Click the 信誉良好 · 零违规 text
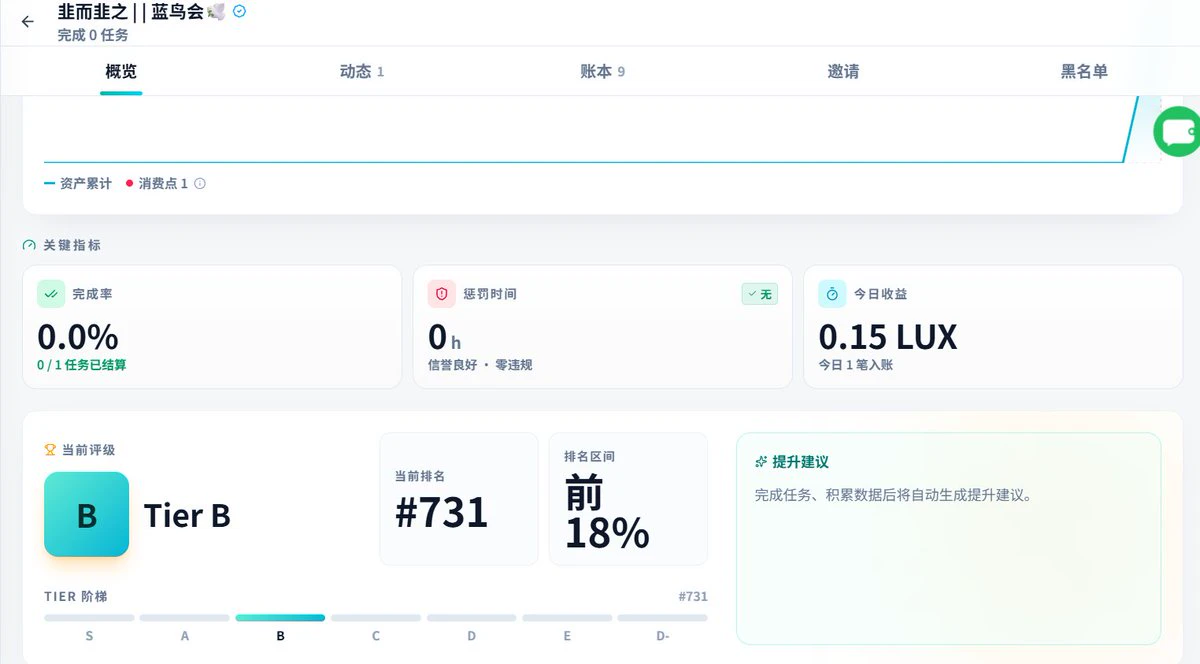Viewport: 1200px width, 664px height. (x=480, y=365)
